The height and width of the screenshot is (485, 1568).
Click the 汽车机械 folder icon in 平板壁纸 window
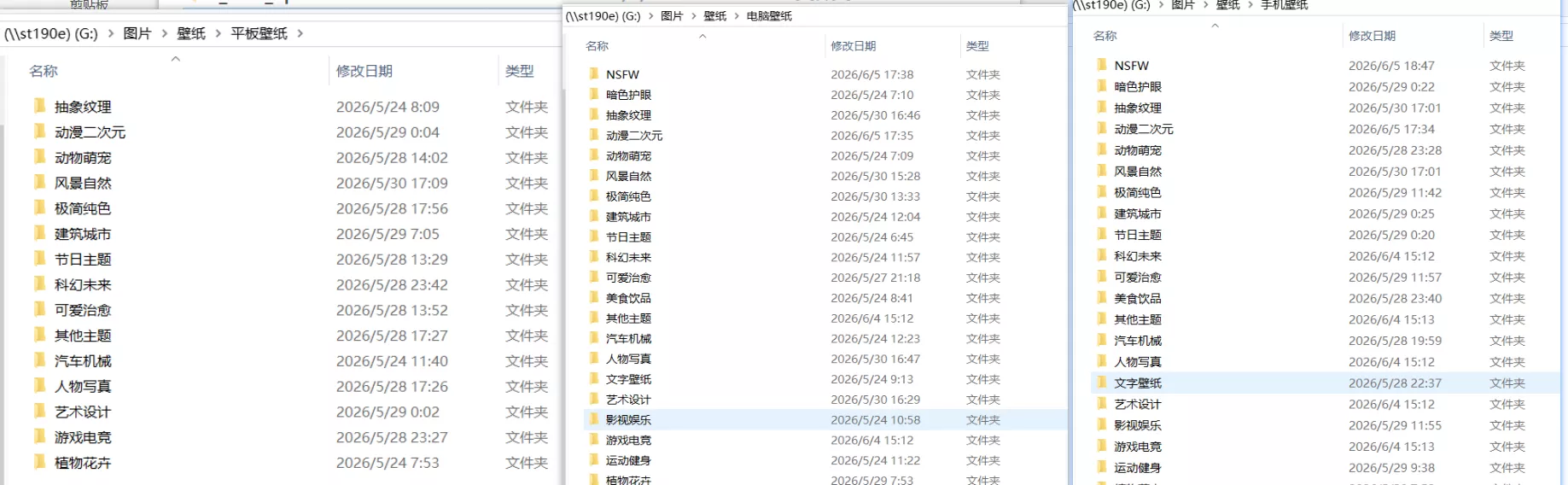tap(39, 360)
